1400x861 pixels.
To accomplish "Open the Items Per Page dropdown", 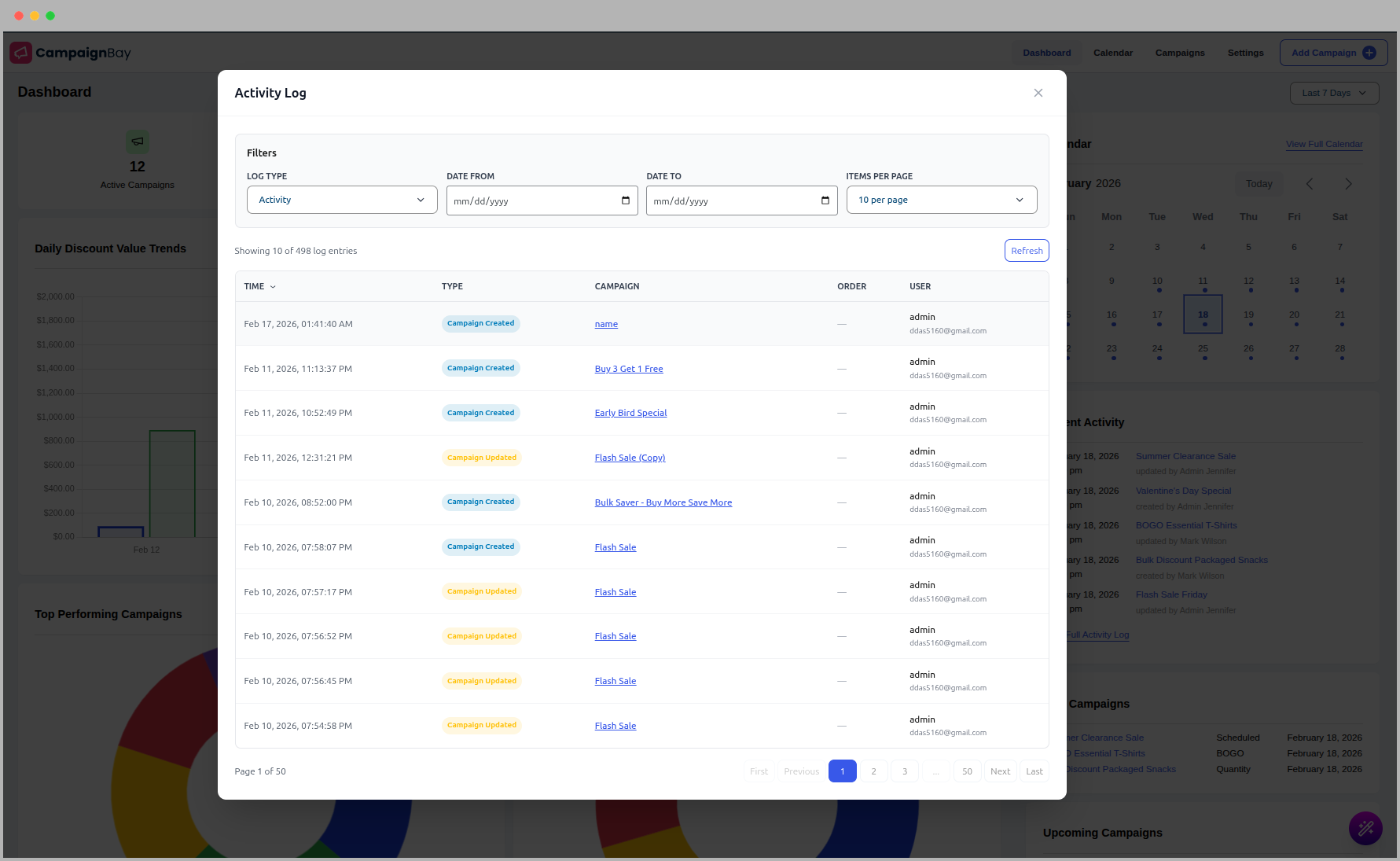I will coord(941,200).
